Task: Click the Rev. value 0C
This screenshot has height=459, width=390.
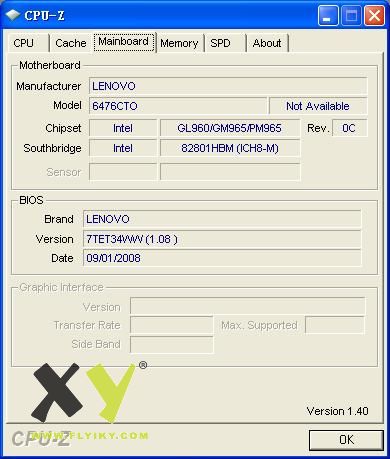Action: 349,128
